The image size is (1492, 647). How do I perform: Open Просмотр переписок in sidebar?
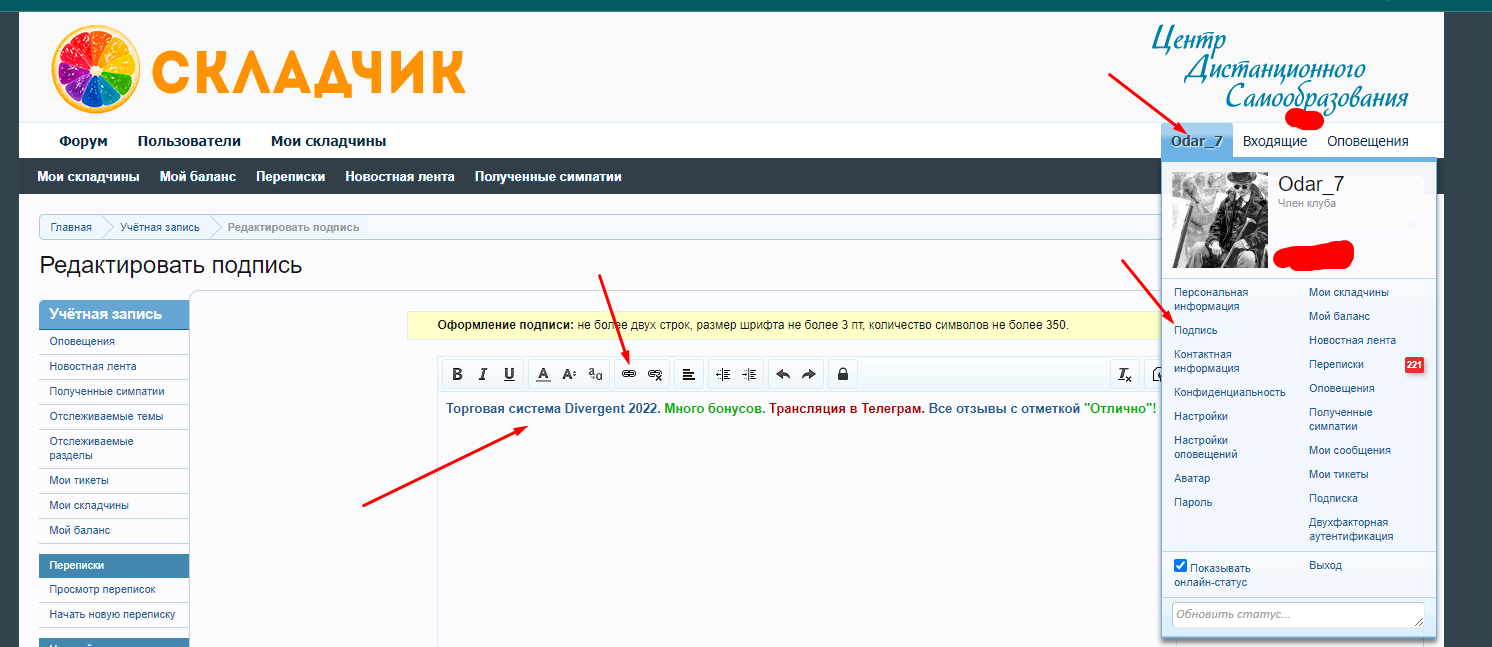coord(114,589)
